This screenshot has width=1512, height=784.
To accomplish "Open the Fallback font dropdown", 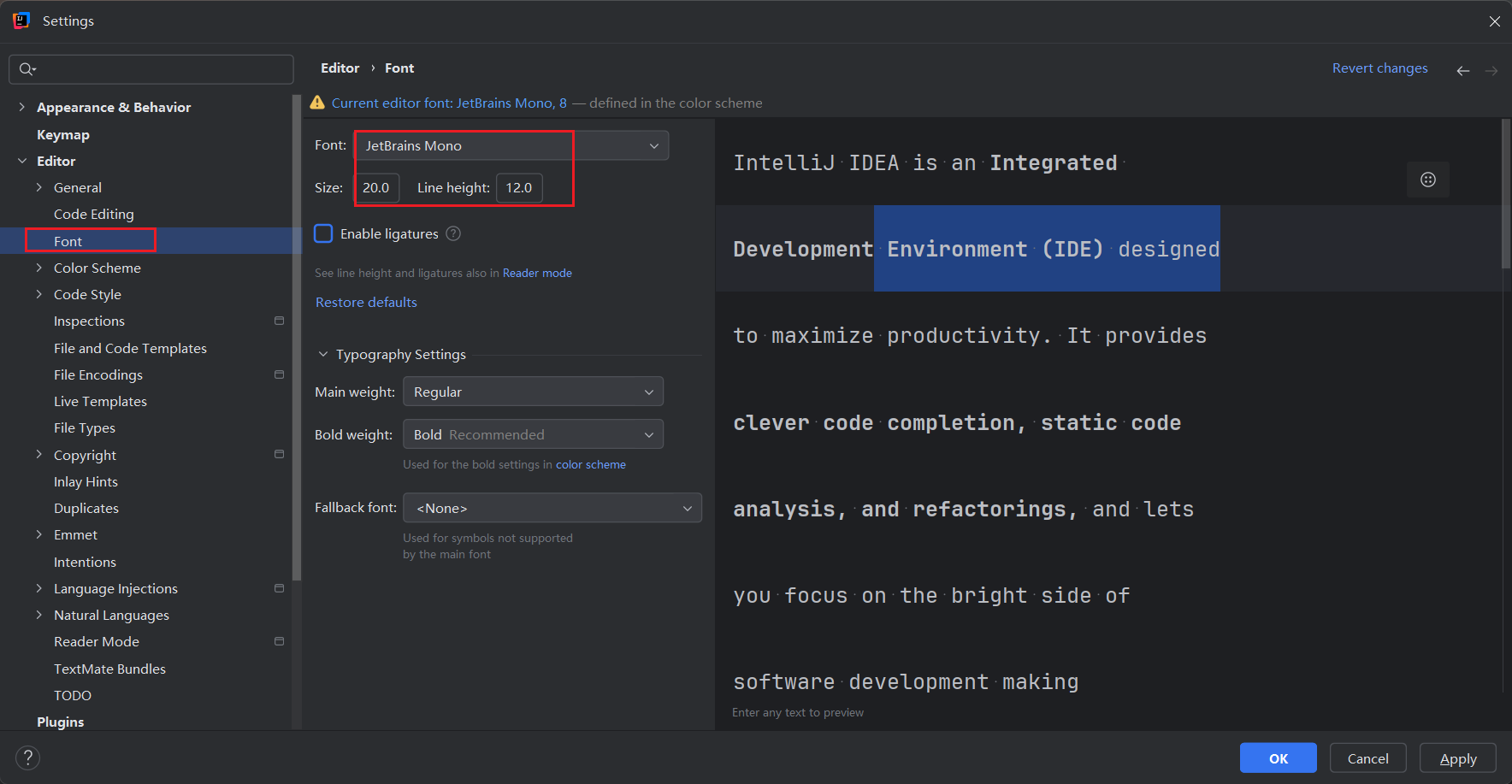I will 552,508.
